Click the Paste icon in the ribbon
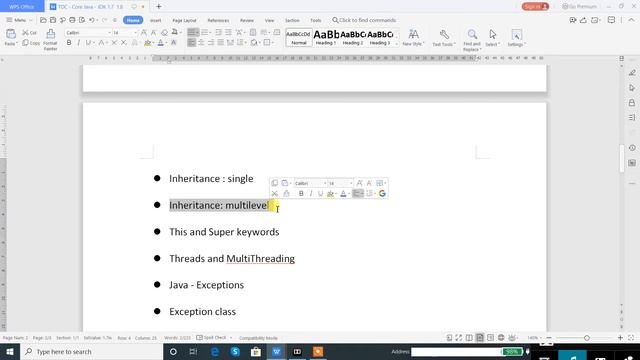Image resolution: width=640 pixels, height=360 pixels. click(x=11, y=34)
